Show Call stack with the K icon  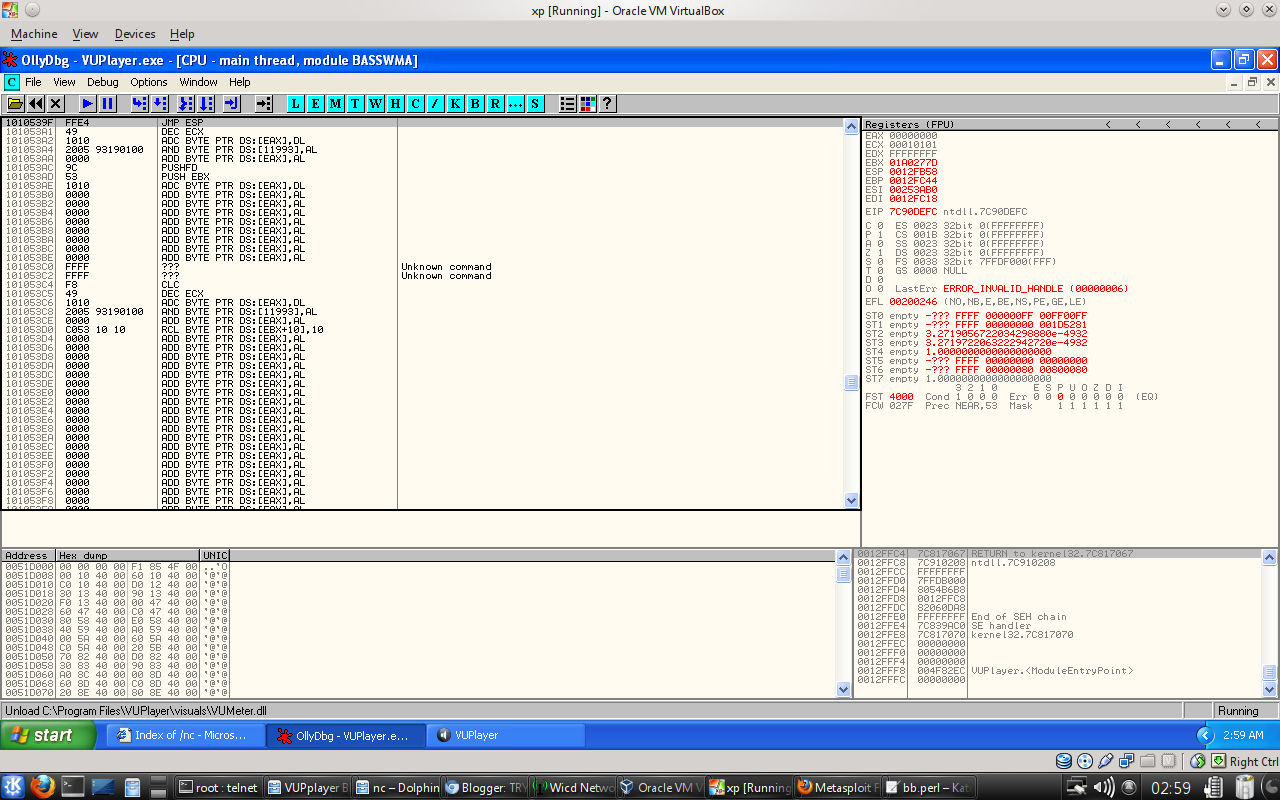tap(456, 103)
